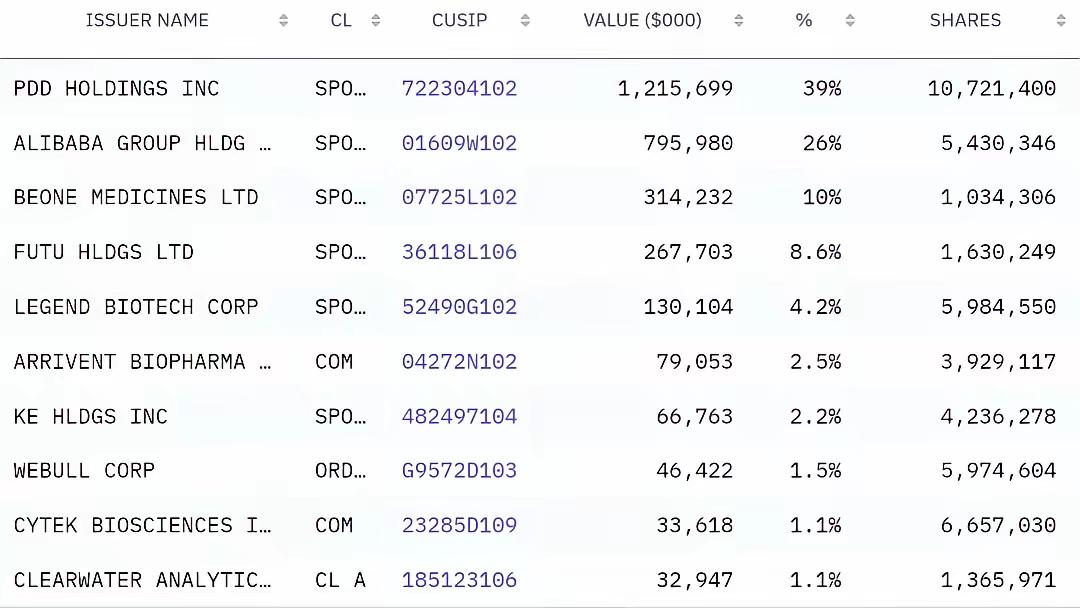This screenshot has height=608, width=1080.
Task: Open Webull CUSIP link G9572D103
Action: click(459, 471)
